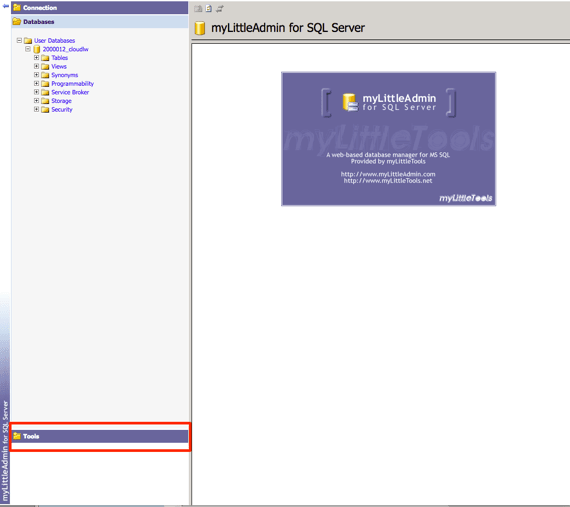
Task: Open the Views link
Action: click(59, 66)
